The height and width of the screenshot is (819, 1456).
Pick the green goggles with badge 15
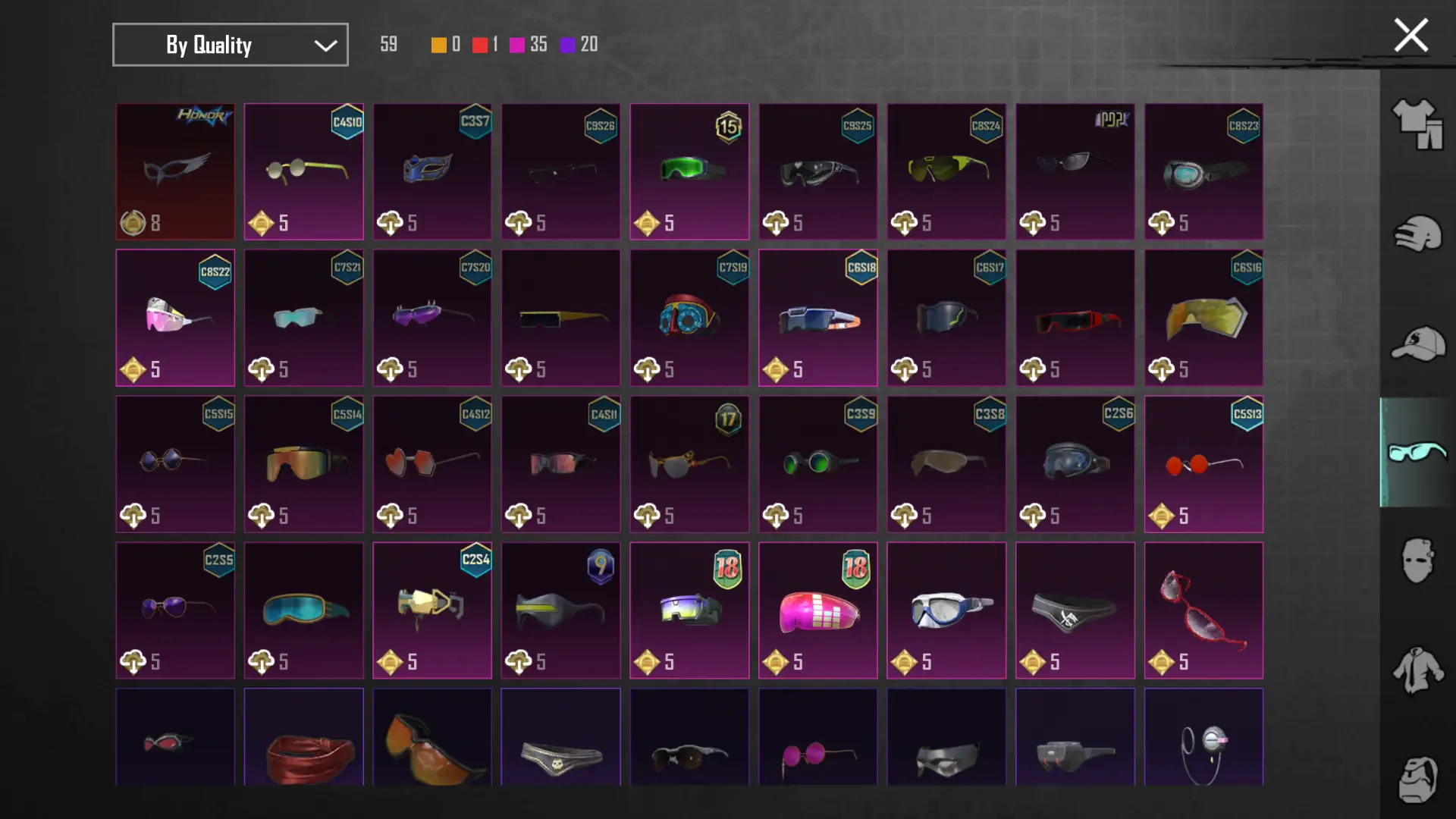689,171
